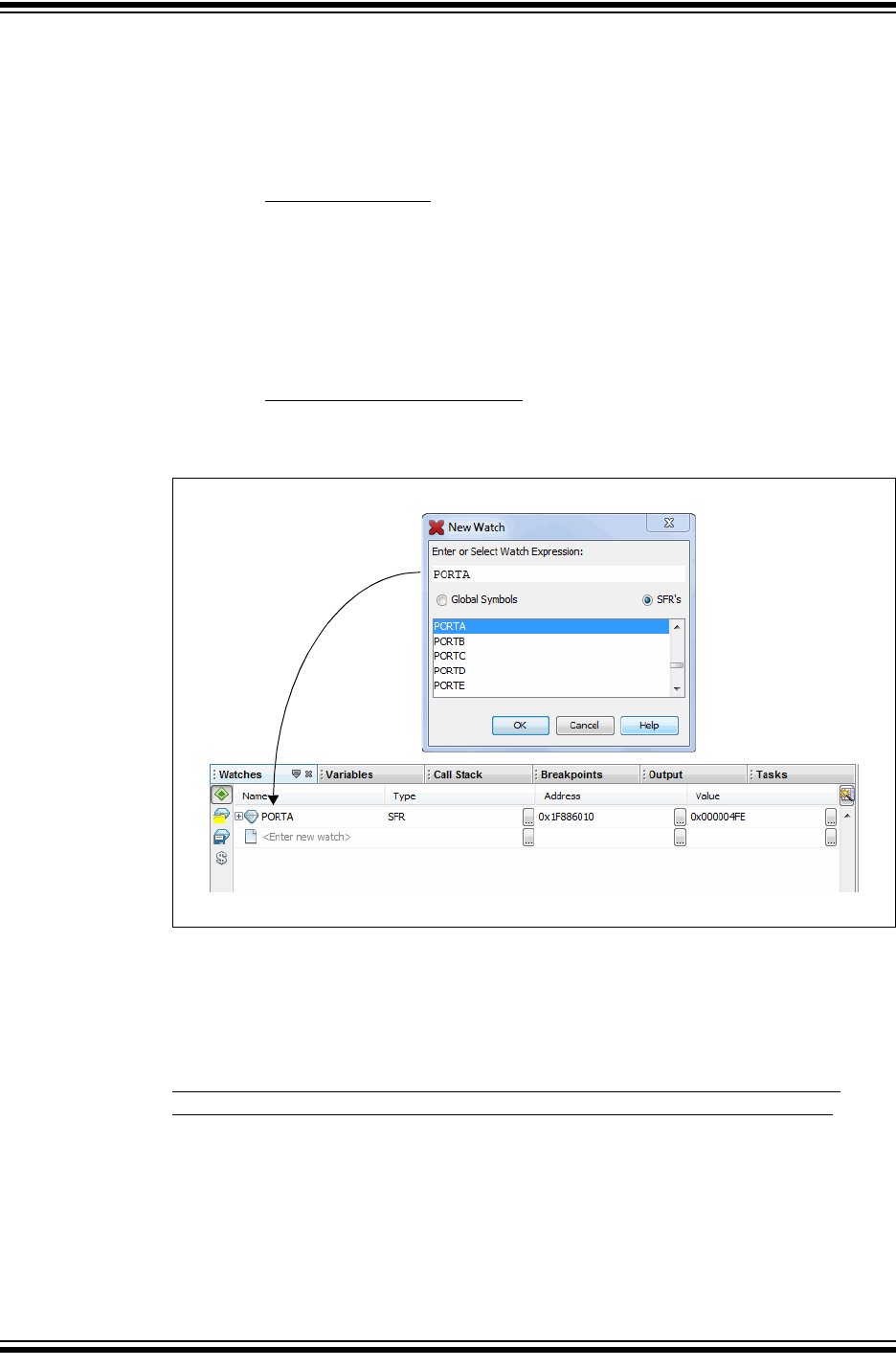Click the diamond icon next to PORTA watch

coord(252,817)
